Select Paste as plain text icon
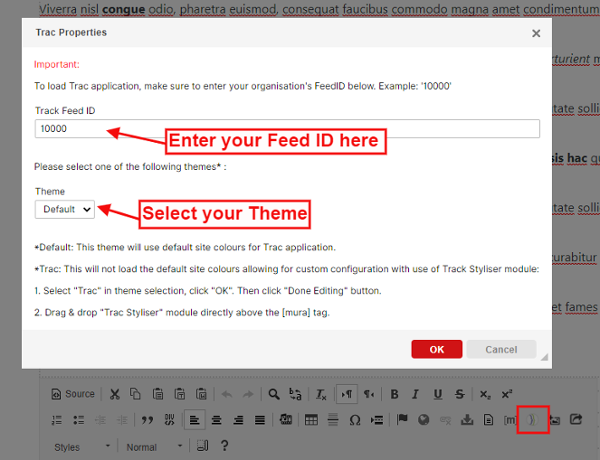Image resolution: width=600 pixels, height=460 pixels. coord(179,394)
